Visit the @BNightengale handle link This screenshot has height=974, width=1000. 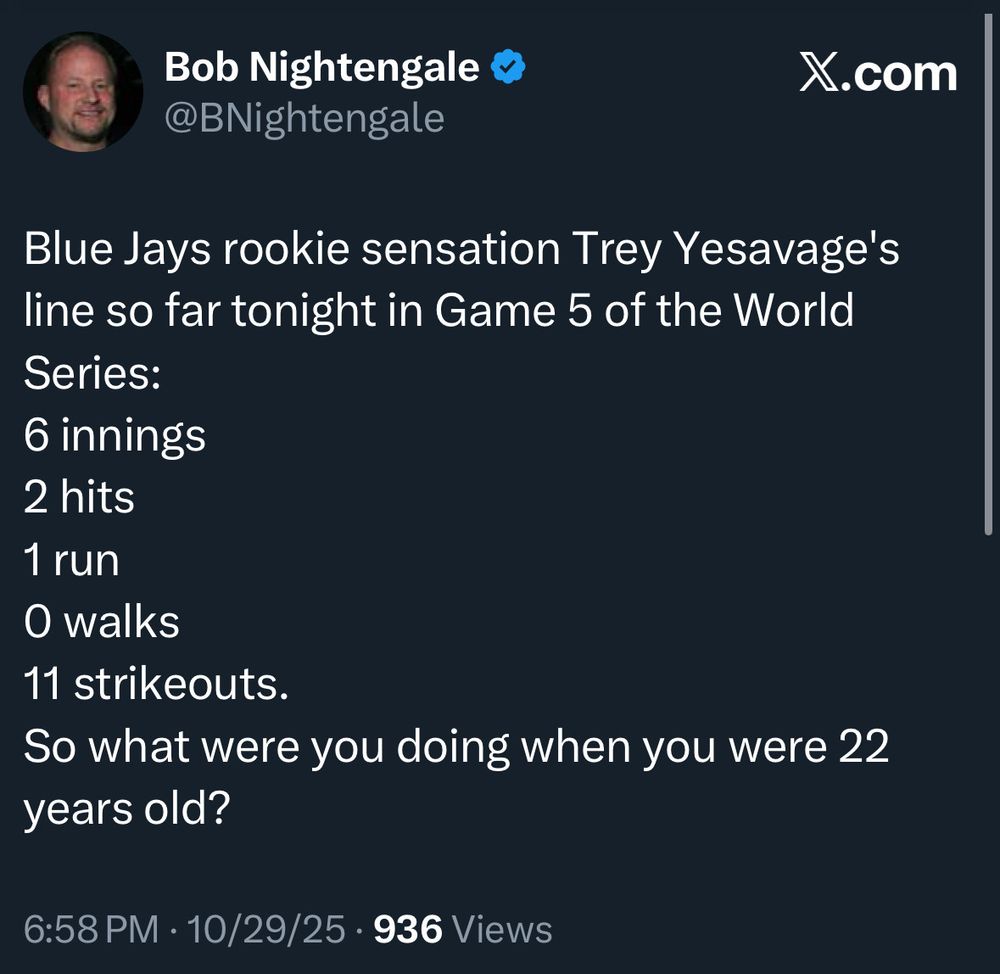click(304, 118)
